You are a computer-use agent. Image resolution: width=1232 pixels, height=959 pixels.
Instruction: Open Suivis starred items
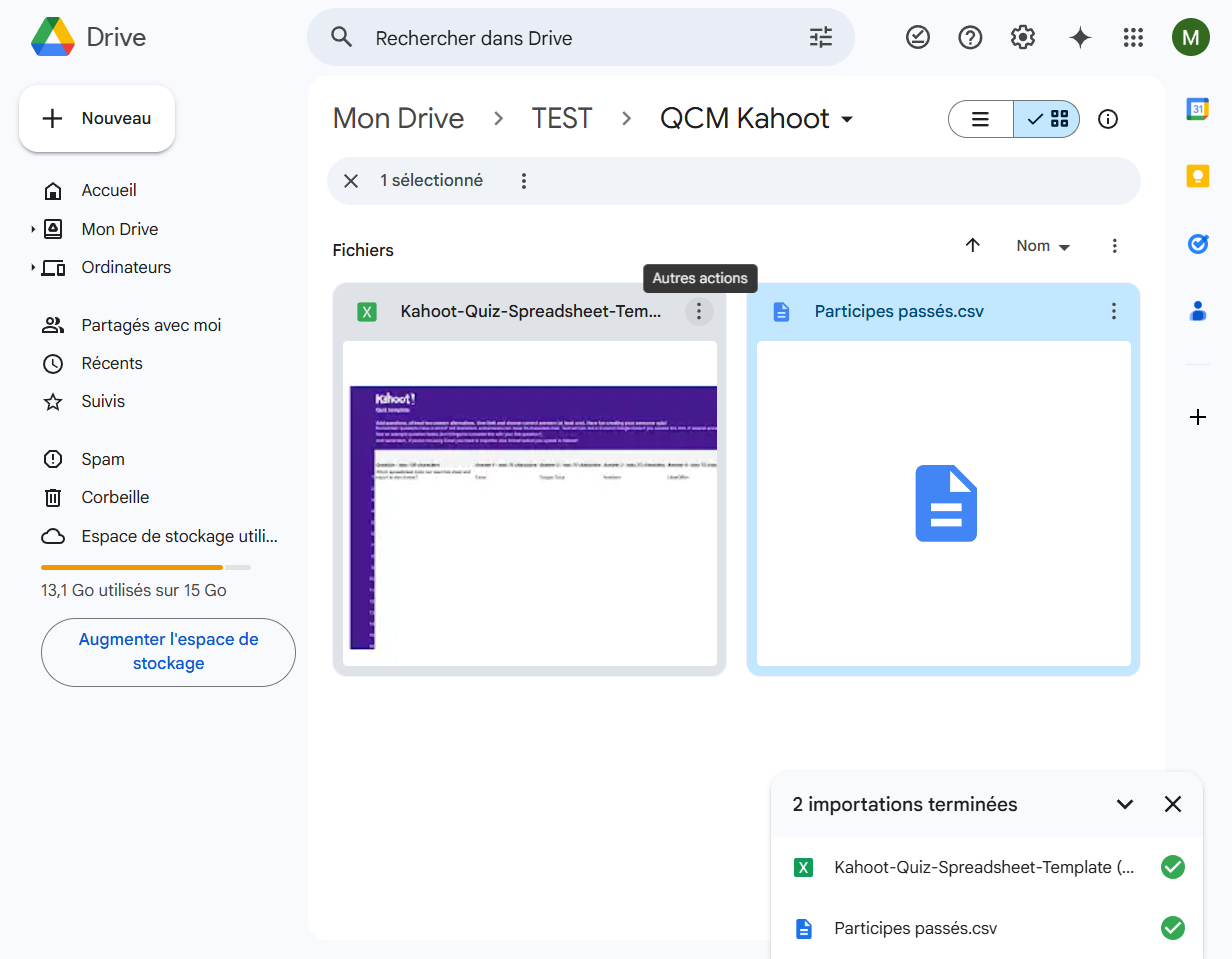pos(103,401)
